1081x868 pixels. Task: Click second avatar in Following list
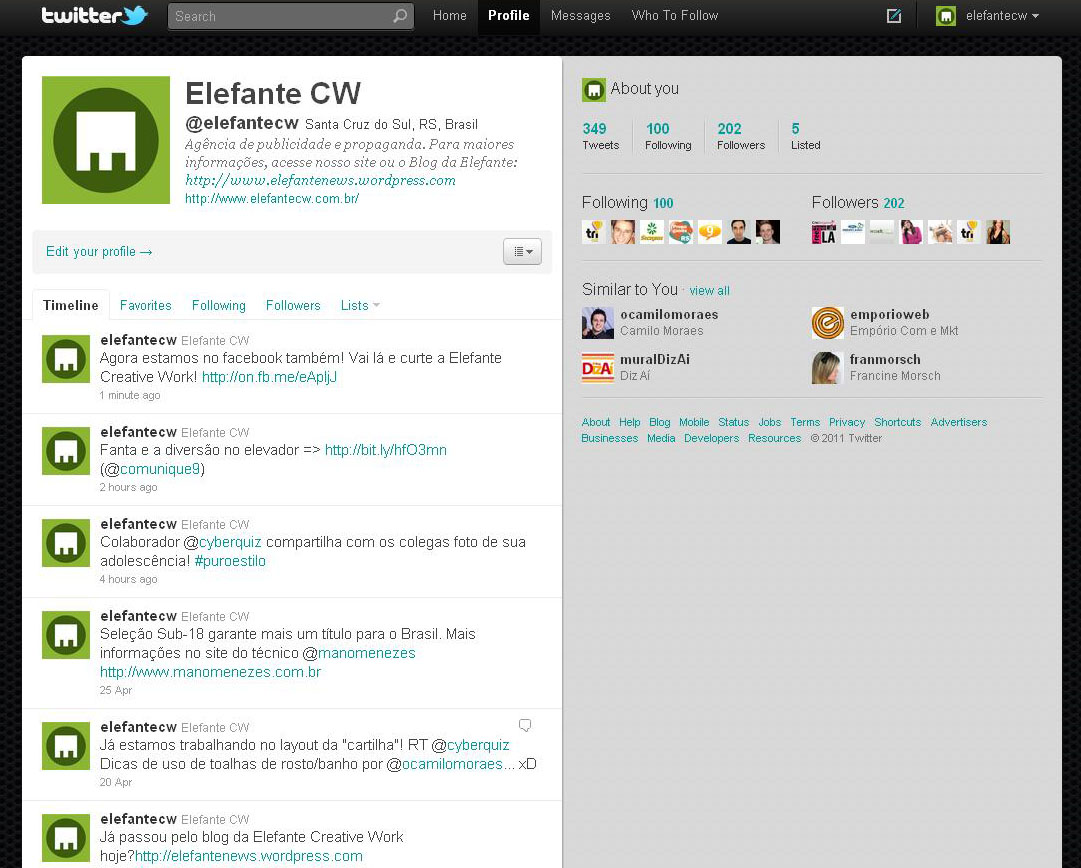623,232
